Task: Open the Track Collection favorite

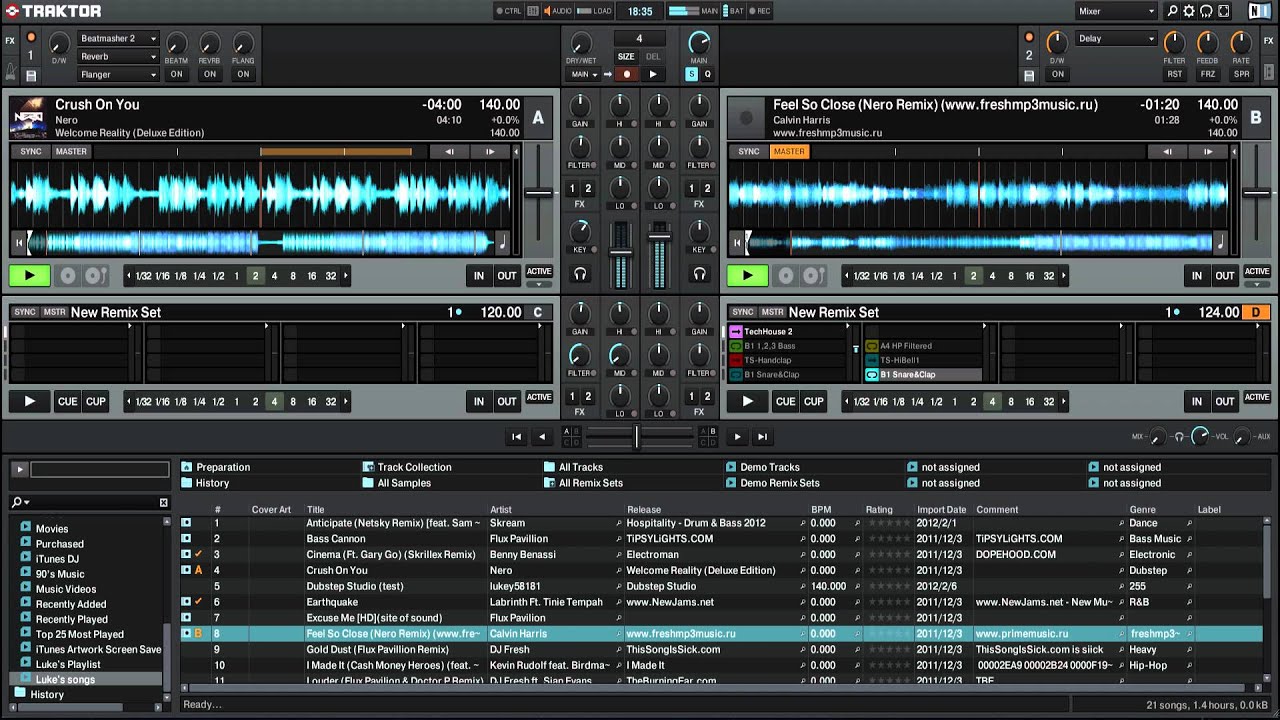Action: (406, 467)
